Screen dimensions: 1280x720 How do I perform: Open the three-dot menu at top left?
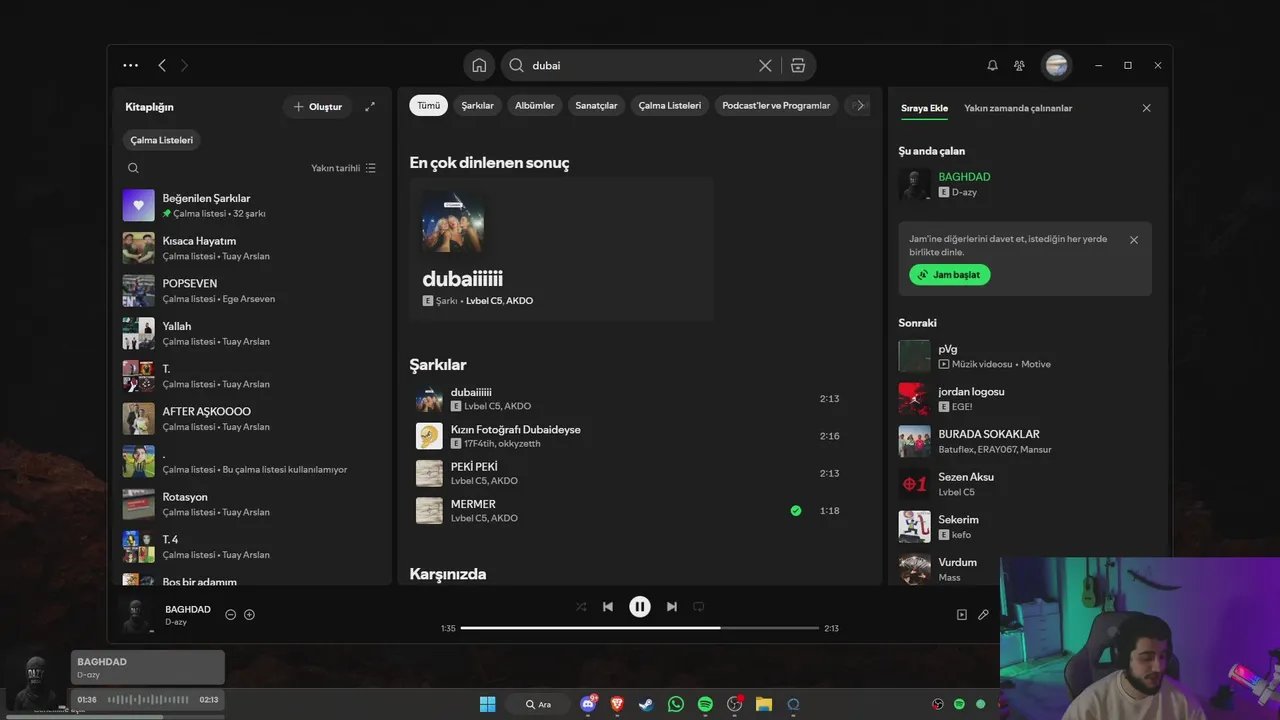131,65
